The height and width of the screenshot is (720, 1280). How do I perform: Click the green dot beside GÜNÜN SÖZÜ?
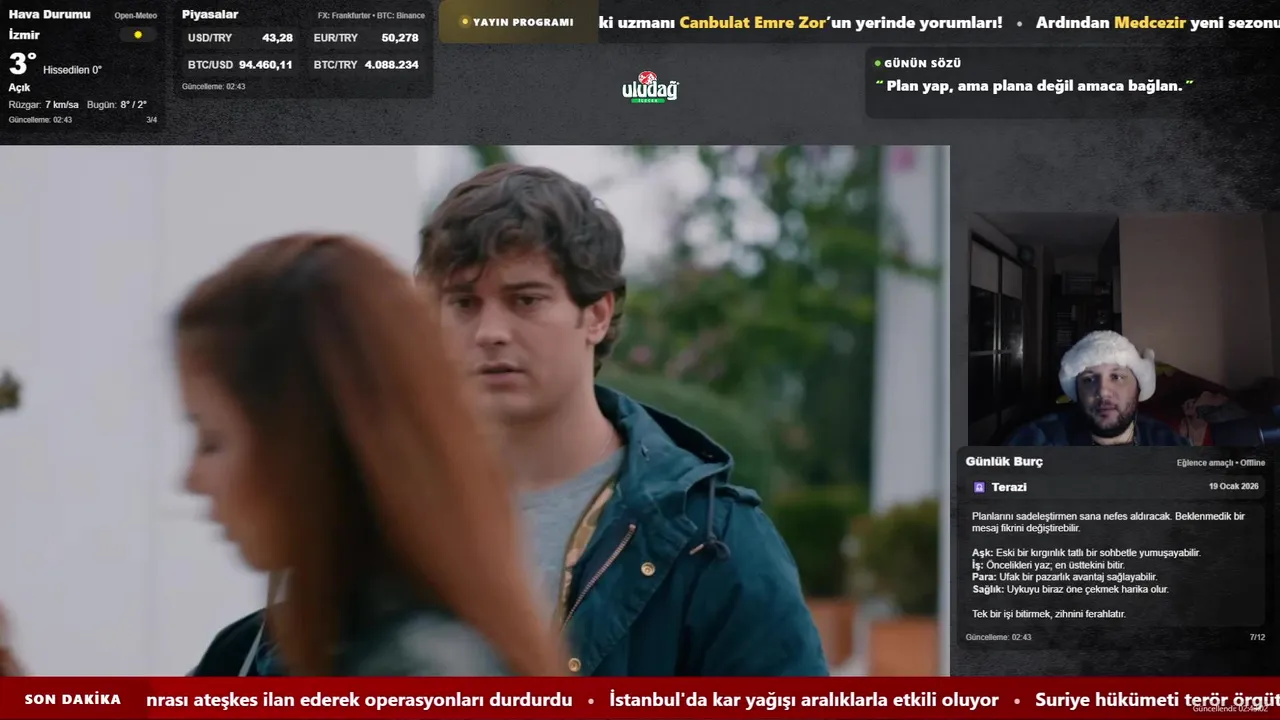[x=878, y=63]
